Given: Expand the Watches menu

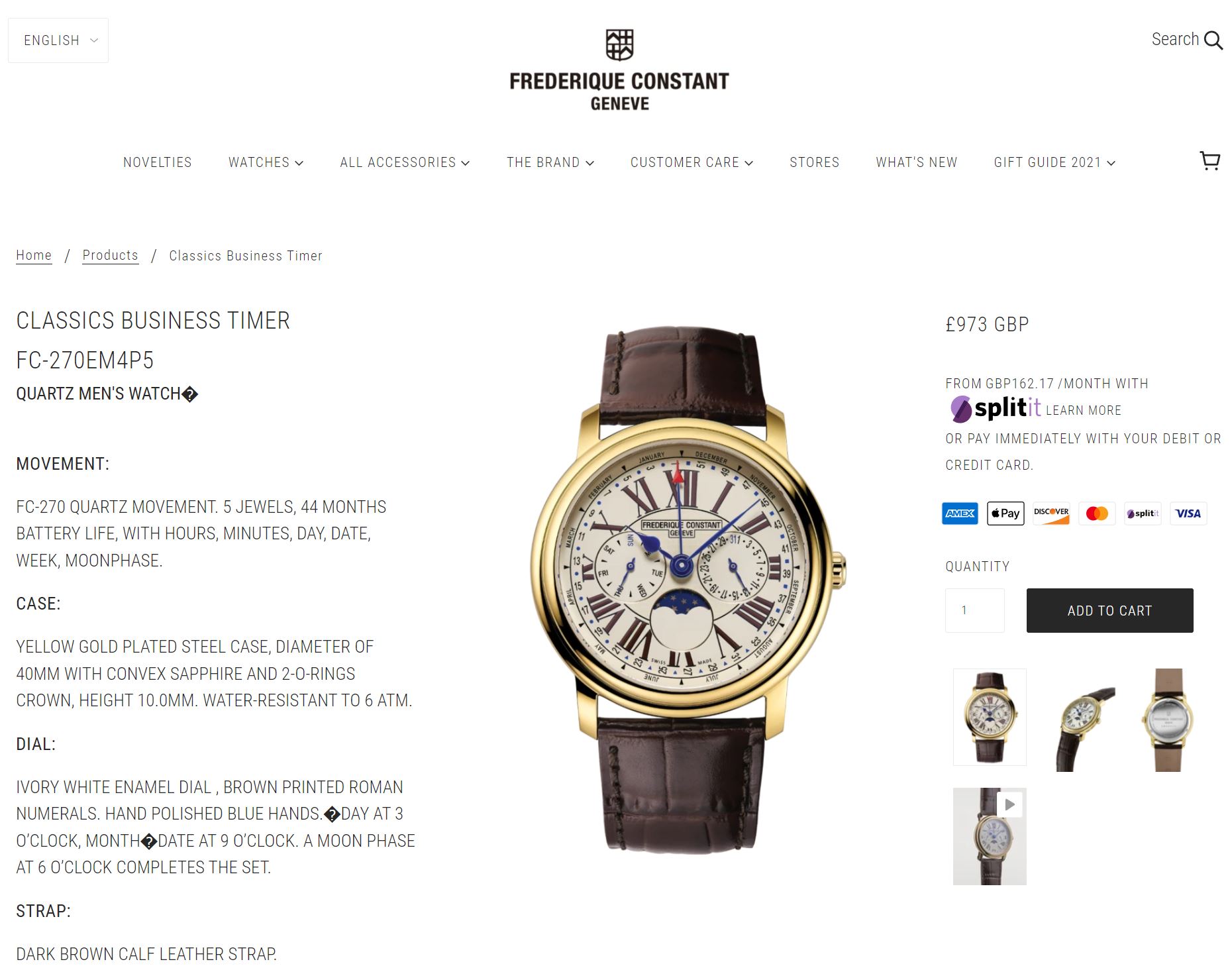Looking at the screenshot, I should pyautogui.click(x=266, y=162).
